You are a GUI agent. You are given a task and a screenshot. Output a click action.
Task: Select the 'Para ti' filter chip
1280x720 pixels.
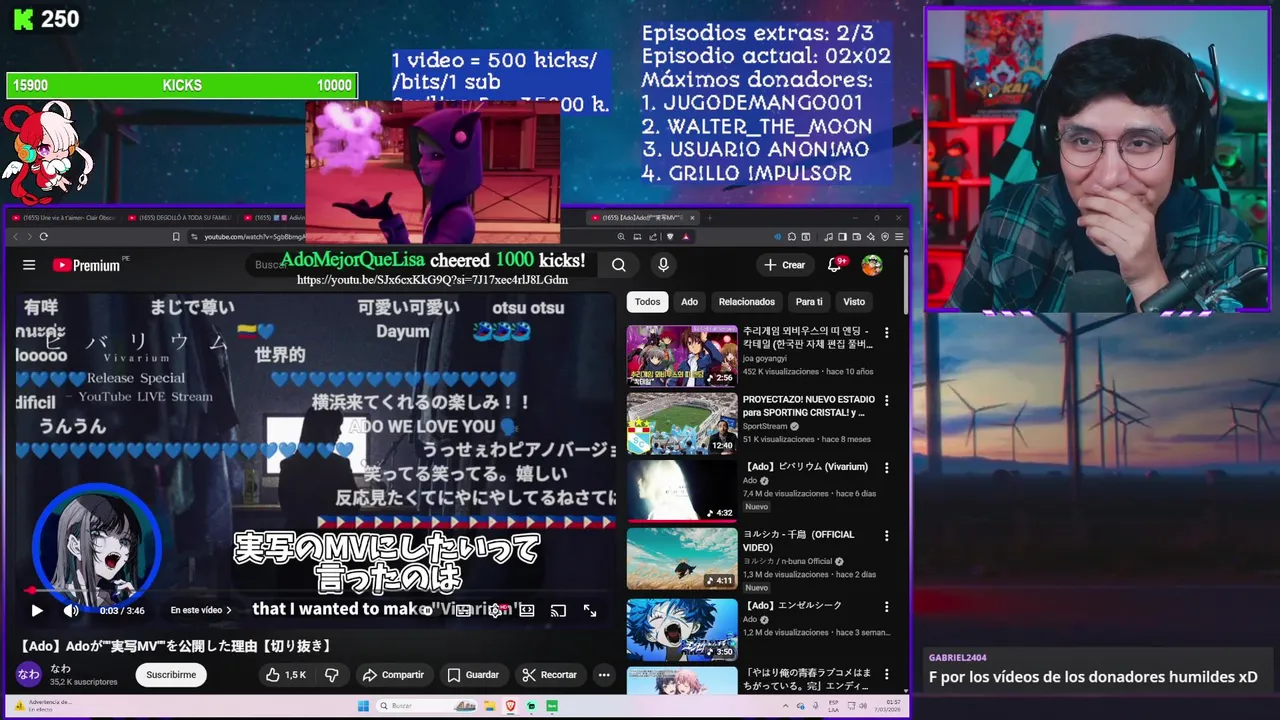[x=809, y=302]
